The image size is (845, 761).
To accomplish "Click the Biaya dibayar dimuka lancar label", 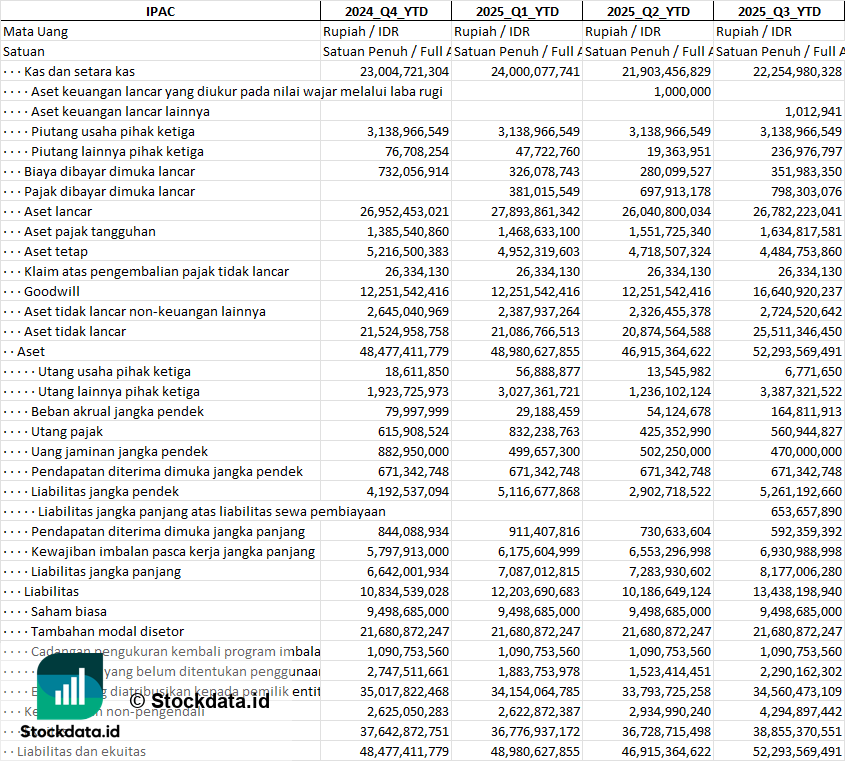I will point(110,171).
